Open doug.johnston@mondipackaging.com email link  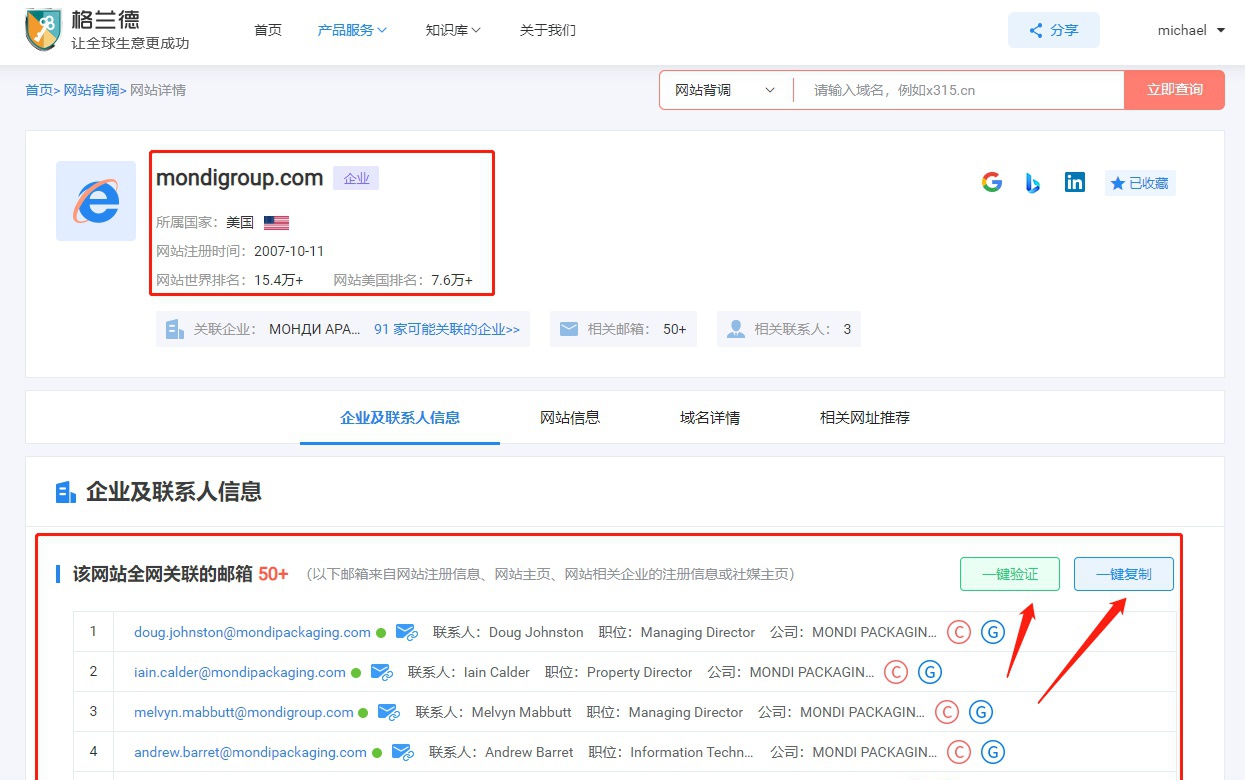252,632
